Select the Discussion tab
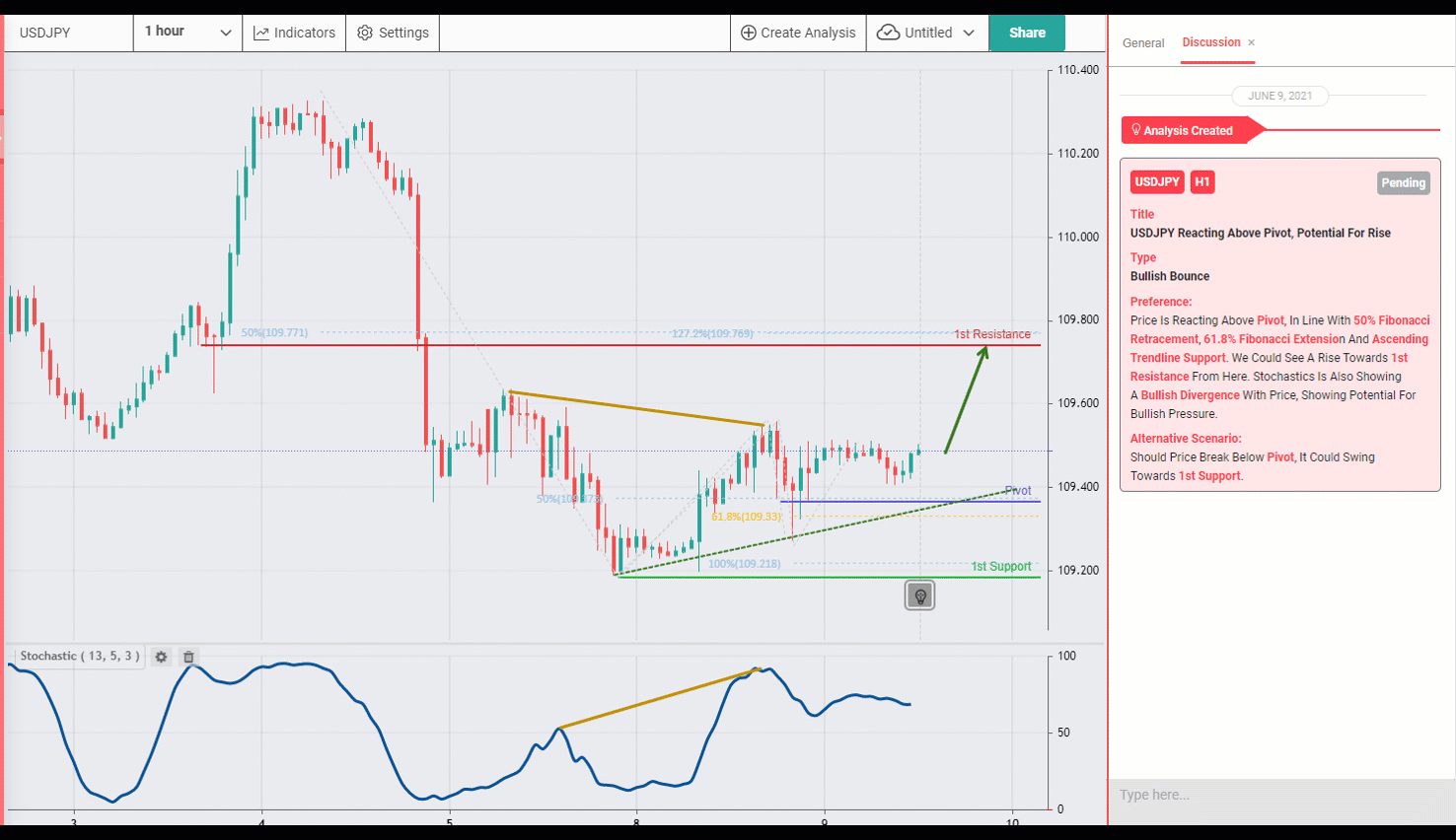Image resolution: width=1456 pixels, height=840 pixels. pos(1211,42)
